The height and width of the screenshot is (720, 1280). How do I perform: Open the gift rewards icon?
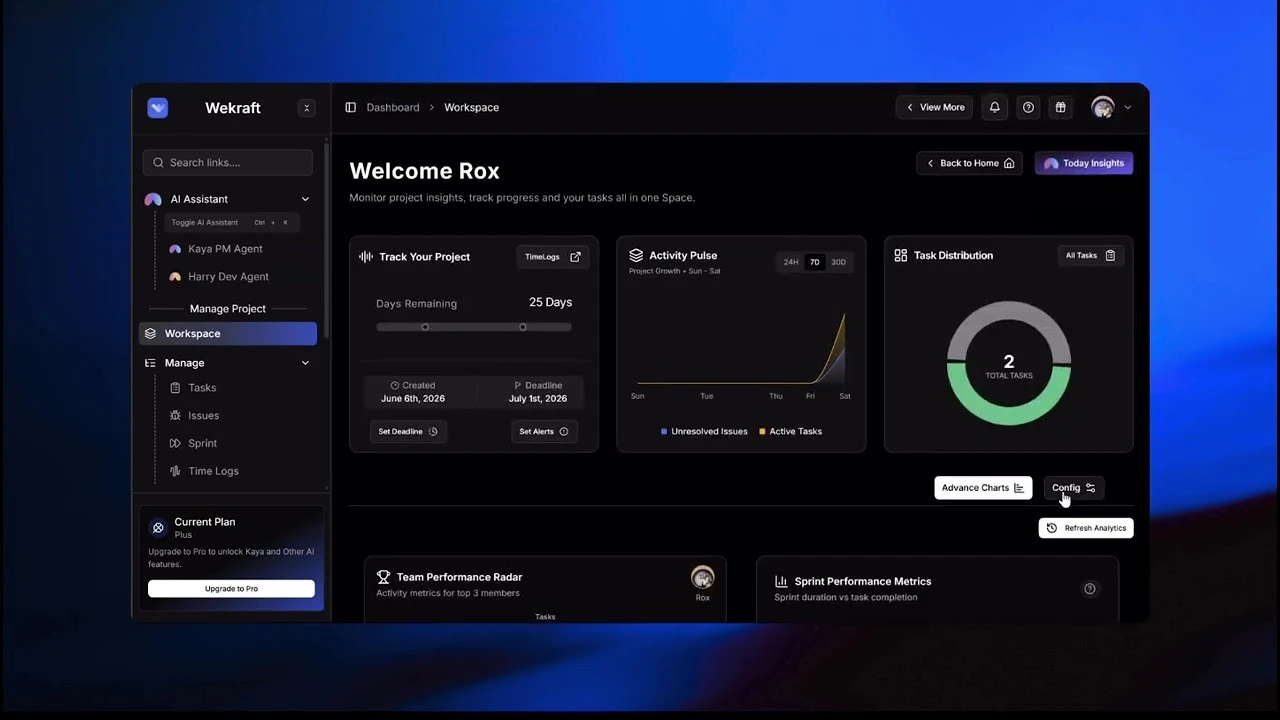click(x=1060, y=107)
